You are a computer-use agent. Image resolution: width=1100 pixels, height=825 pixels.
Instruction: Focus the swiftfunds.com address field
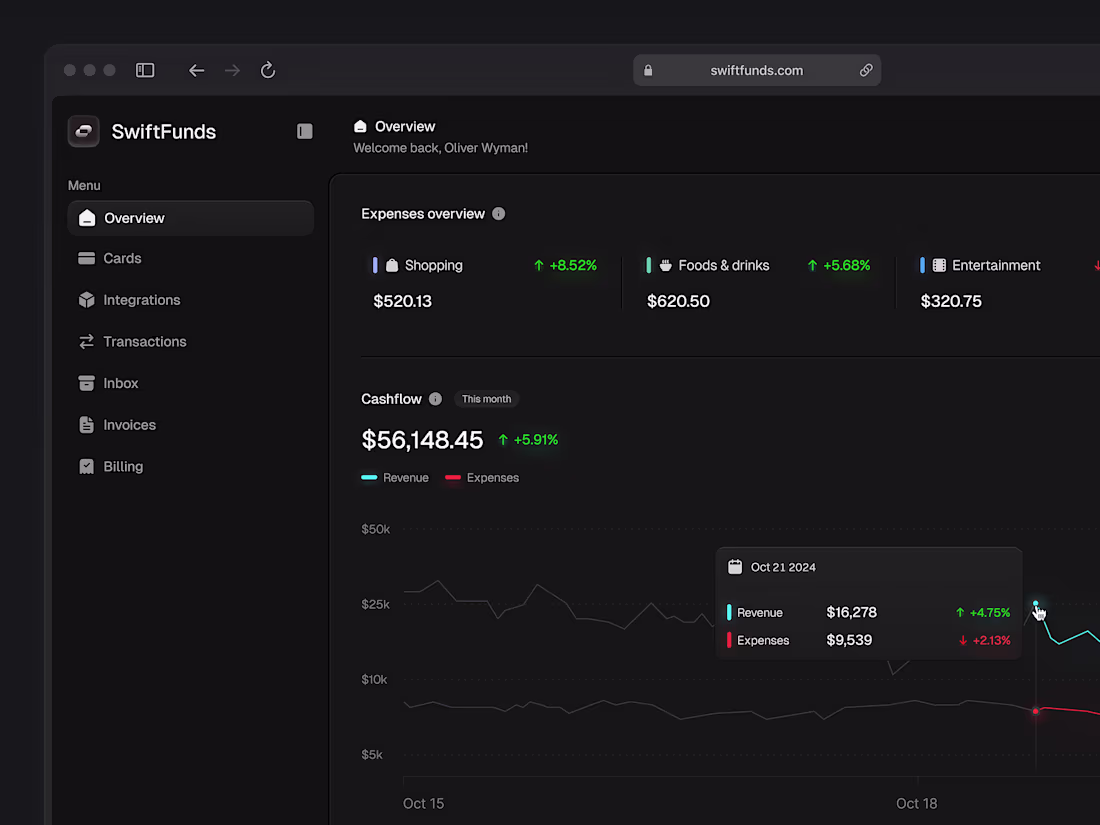click(757, 70)
